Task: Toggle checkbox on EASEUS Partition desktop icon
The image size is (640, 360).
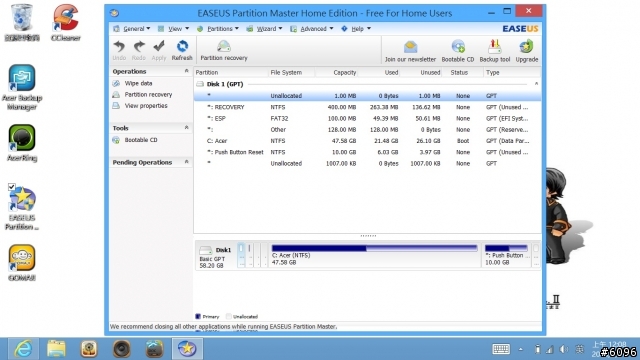Action: 11,187
